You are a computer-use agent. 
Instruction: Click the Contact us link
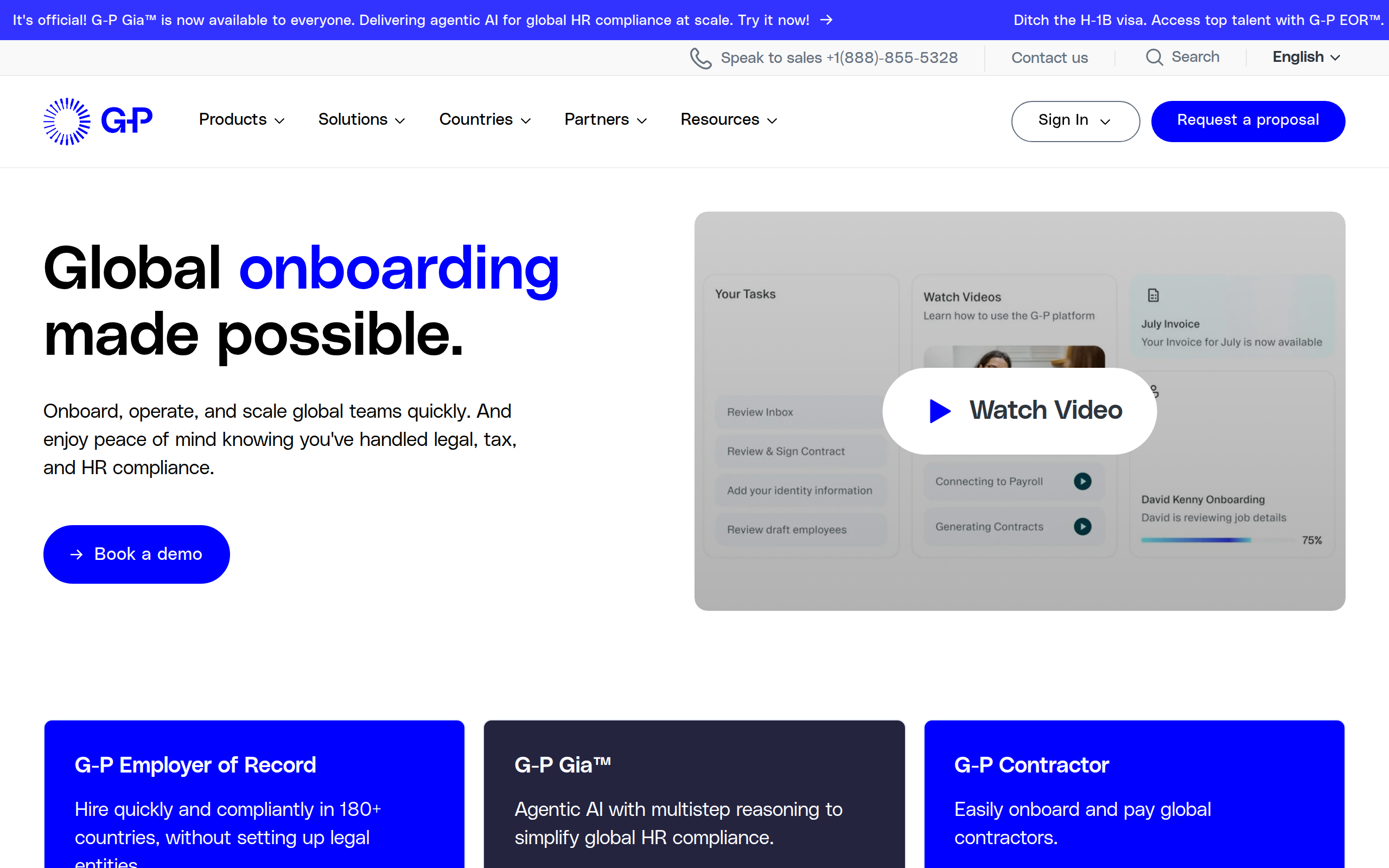pyautogui.click(x=1049, y=58)
